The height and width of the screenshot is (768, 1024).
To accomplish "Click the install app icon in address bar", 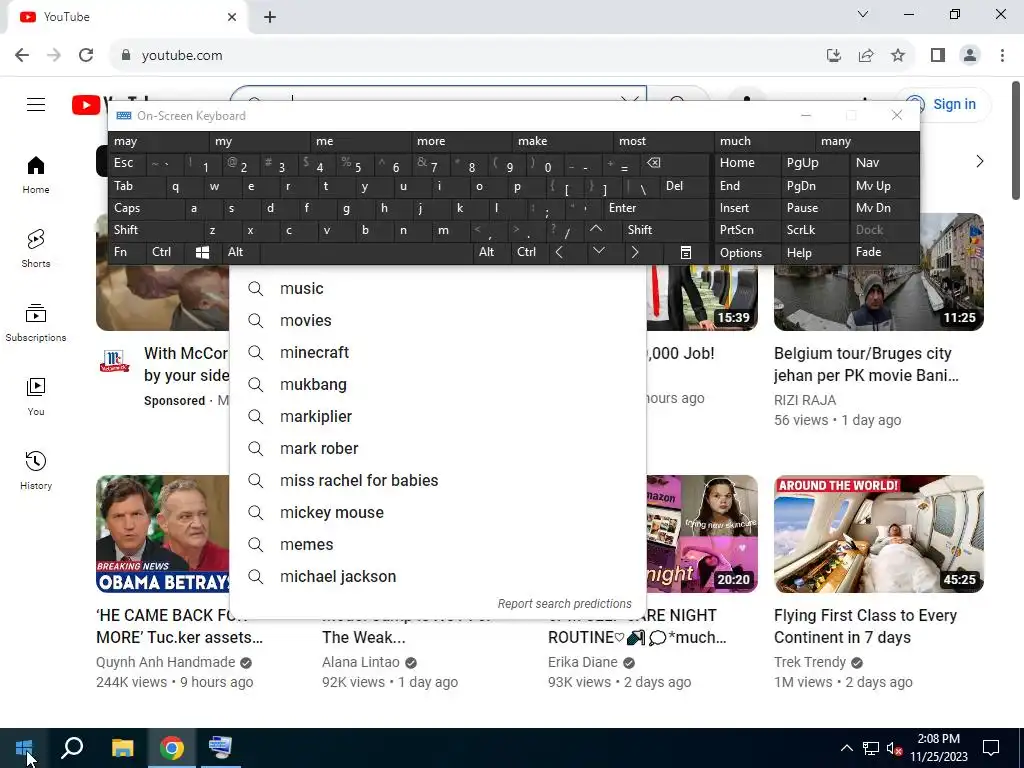I will coord(833,56).
